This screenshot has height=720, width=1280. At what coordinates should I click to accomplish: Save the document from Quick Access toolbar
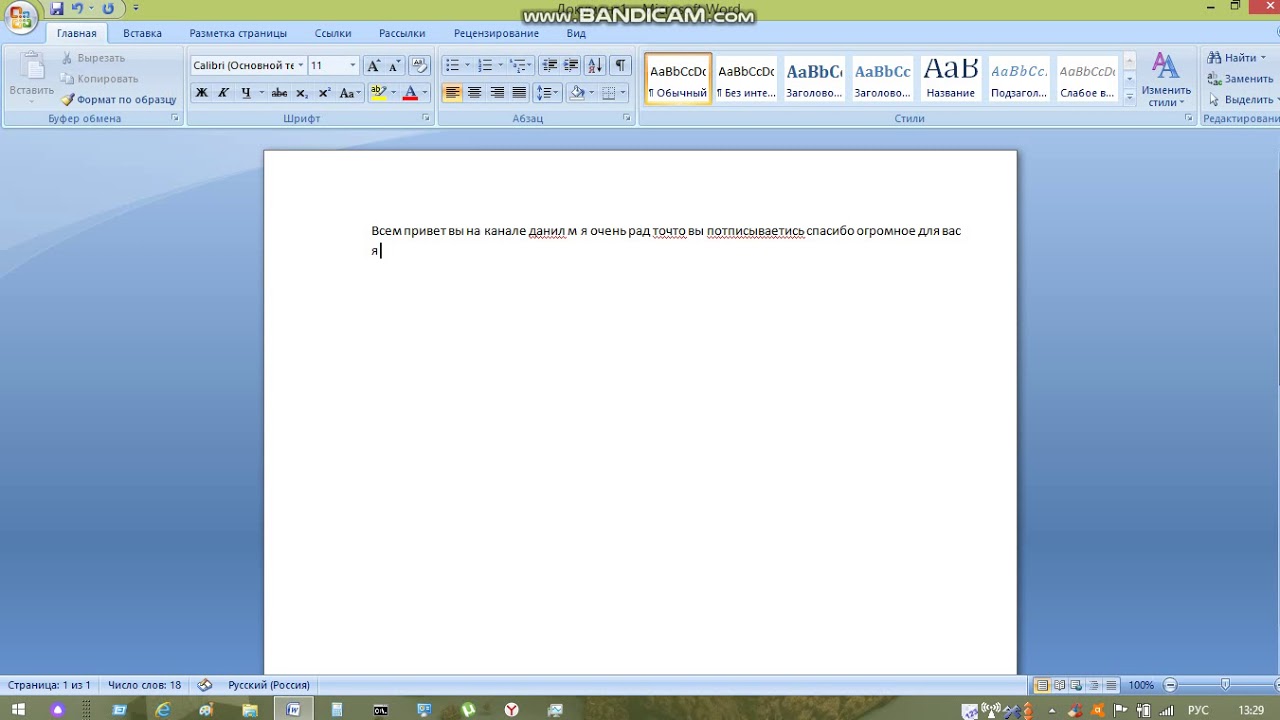56,9
